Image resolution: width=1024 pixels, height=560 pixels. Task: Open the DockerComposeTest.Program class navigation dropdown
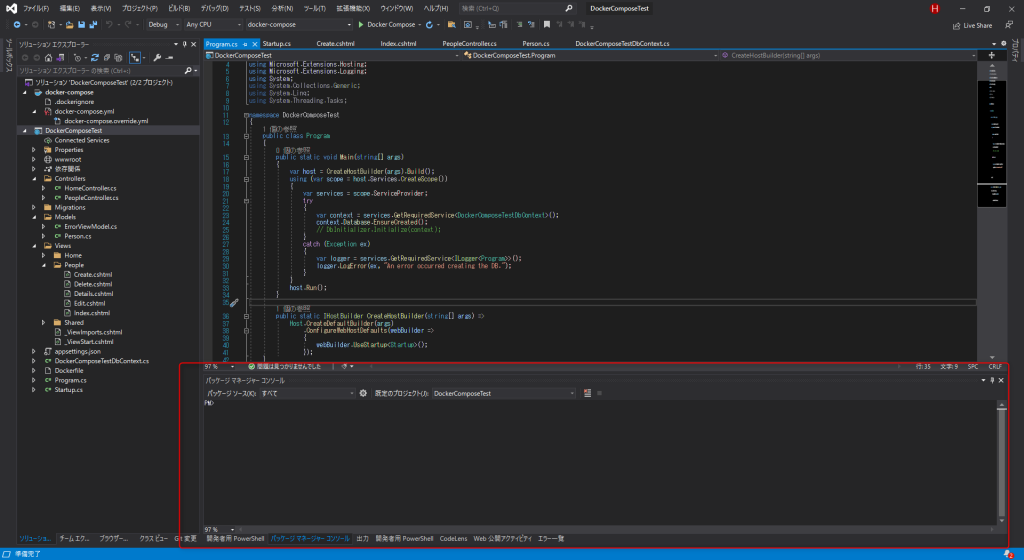pos(590,55)
